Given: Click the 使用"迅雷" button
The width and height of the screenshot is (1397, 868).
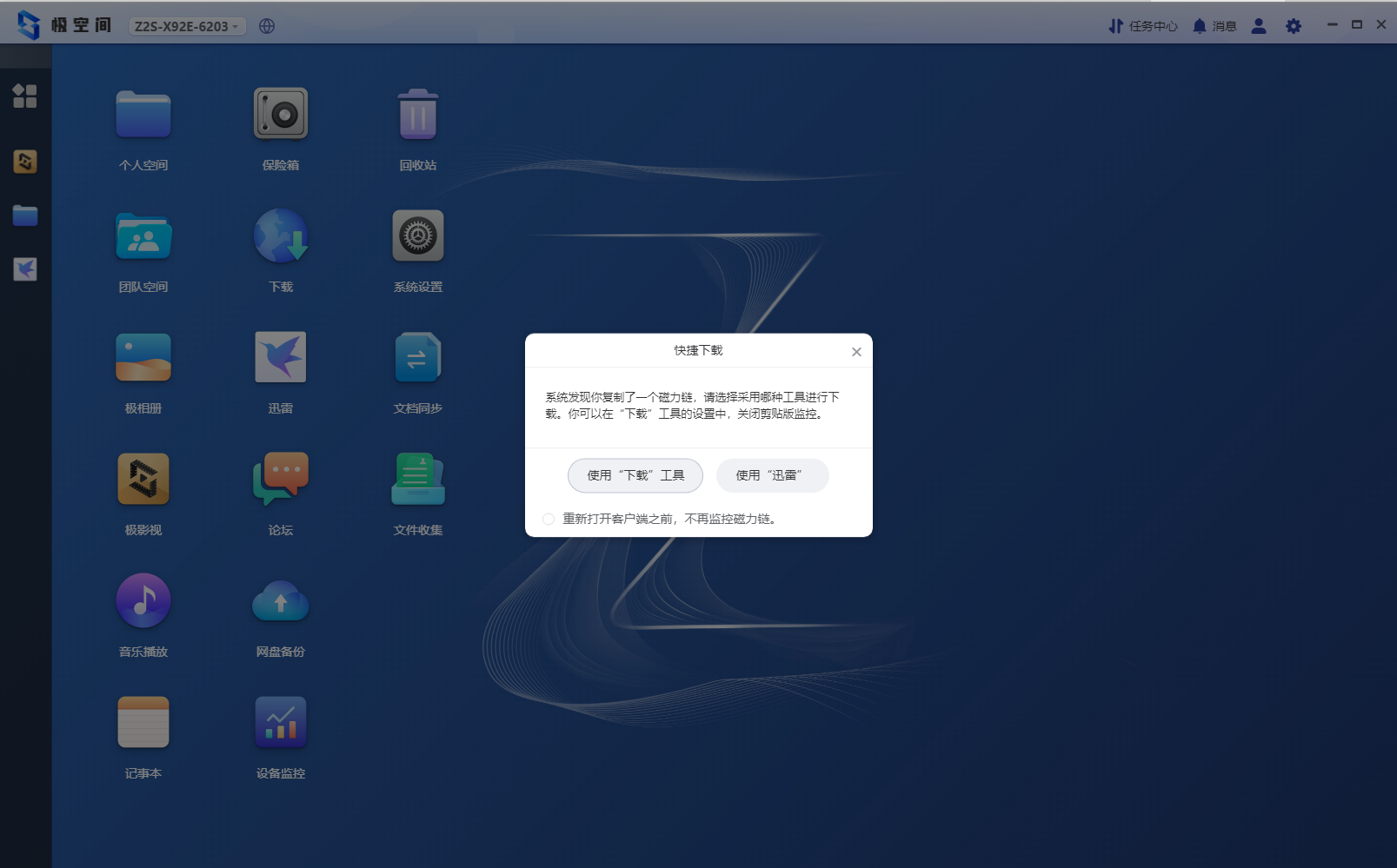Looking at the screenshot, I should (x=772, y=475).
